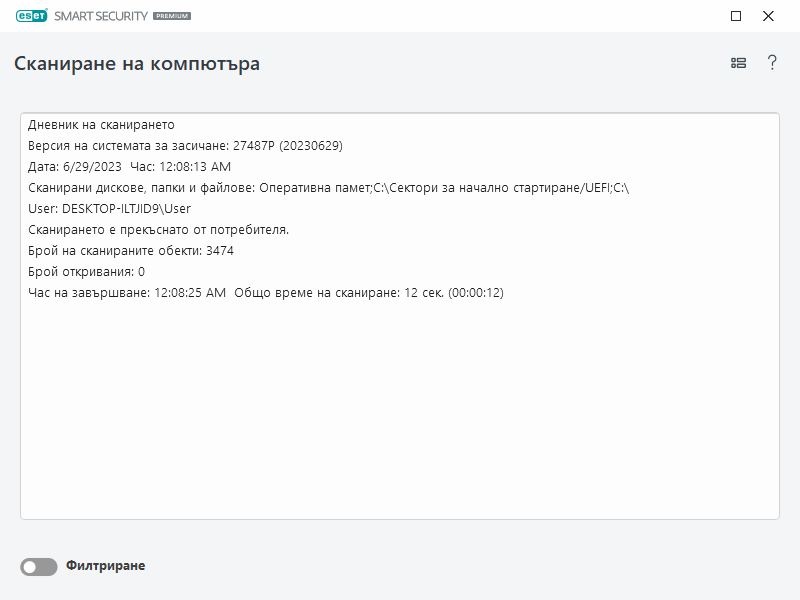This screenshot has width=800, height=600.
Task: Select the Дневник на сканирането log line
Action: tap(101, 125)
